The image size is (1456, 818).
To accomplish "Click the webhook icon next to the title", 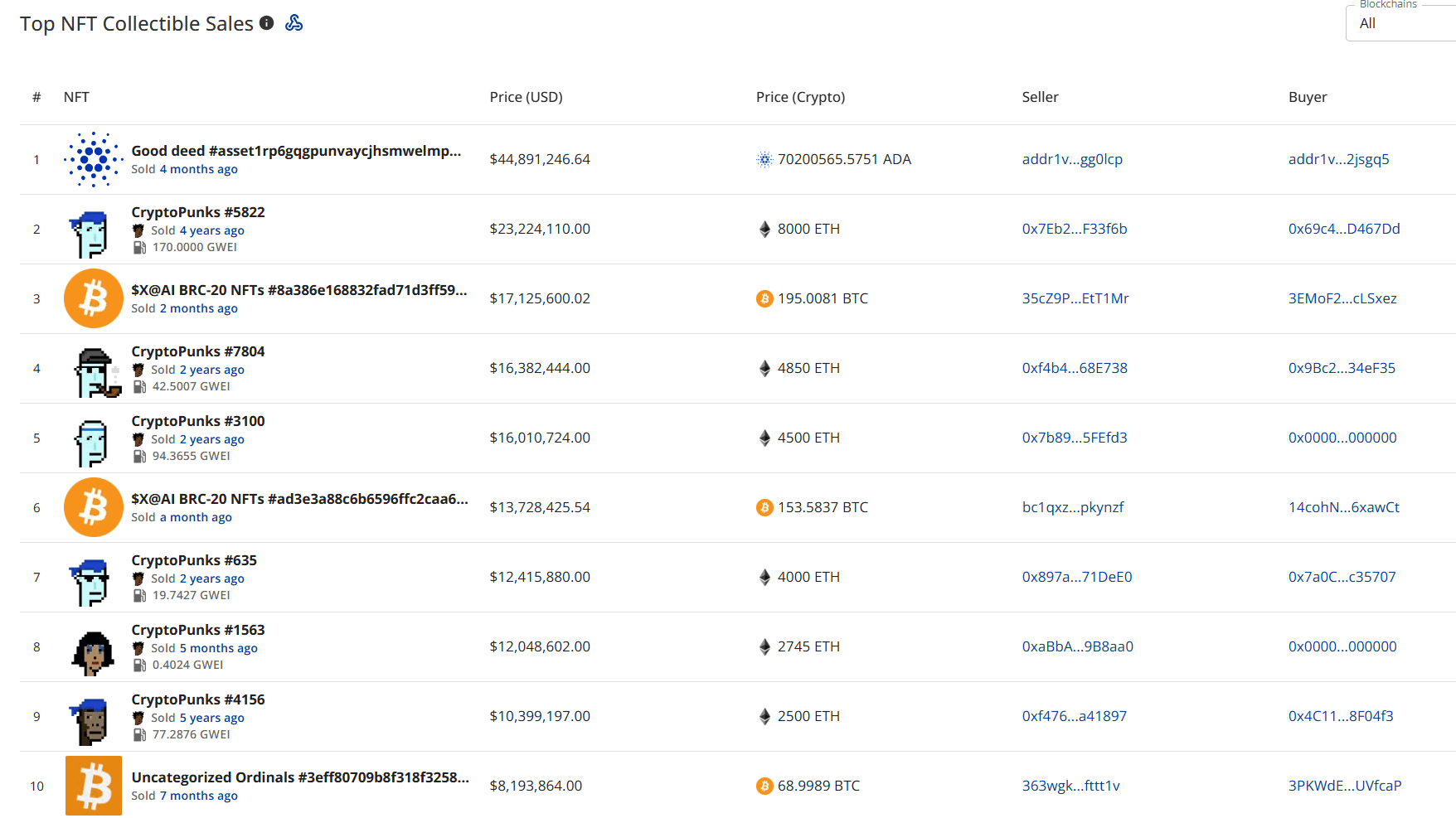I will [294, 23].
